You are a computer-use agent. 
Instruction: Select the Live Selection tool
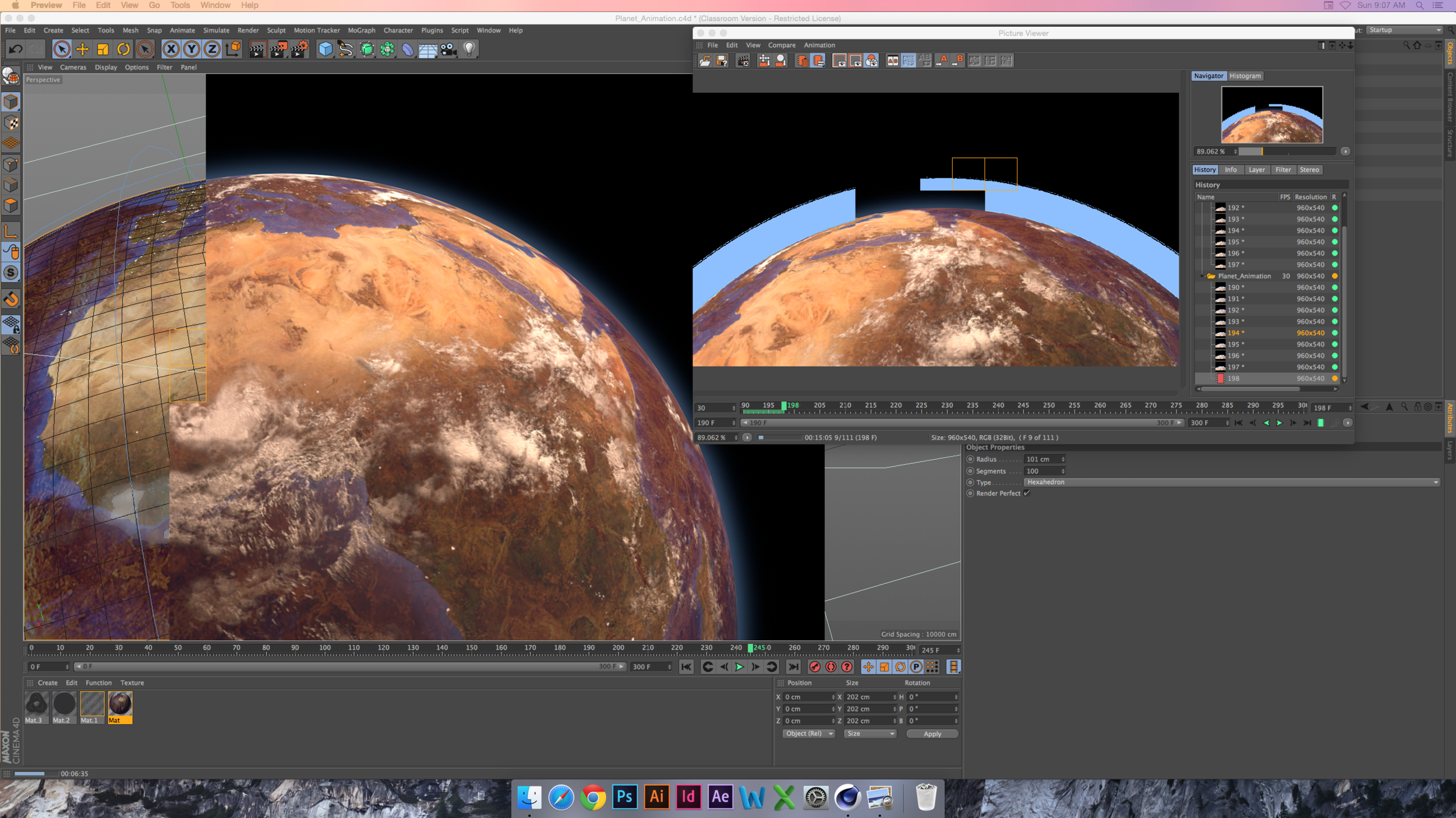tap(62, 49)
